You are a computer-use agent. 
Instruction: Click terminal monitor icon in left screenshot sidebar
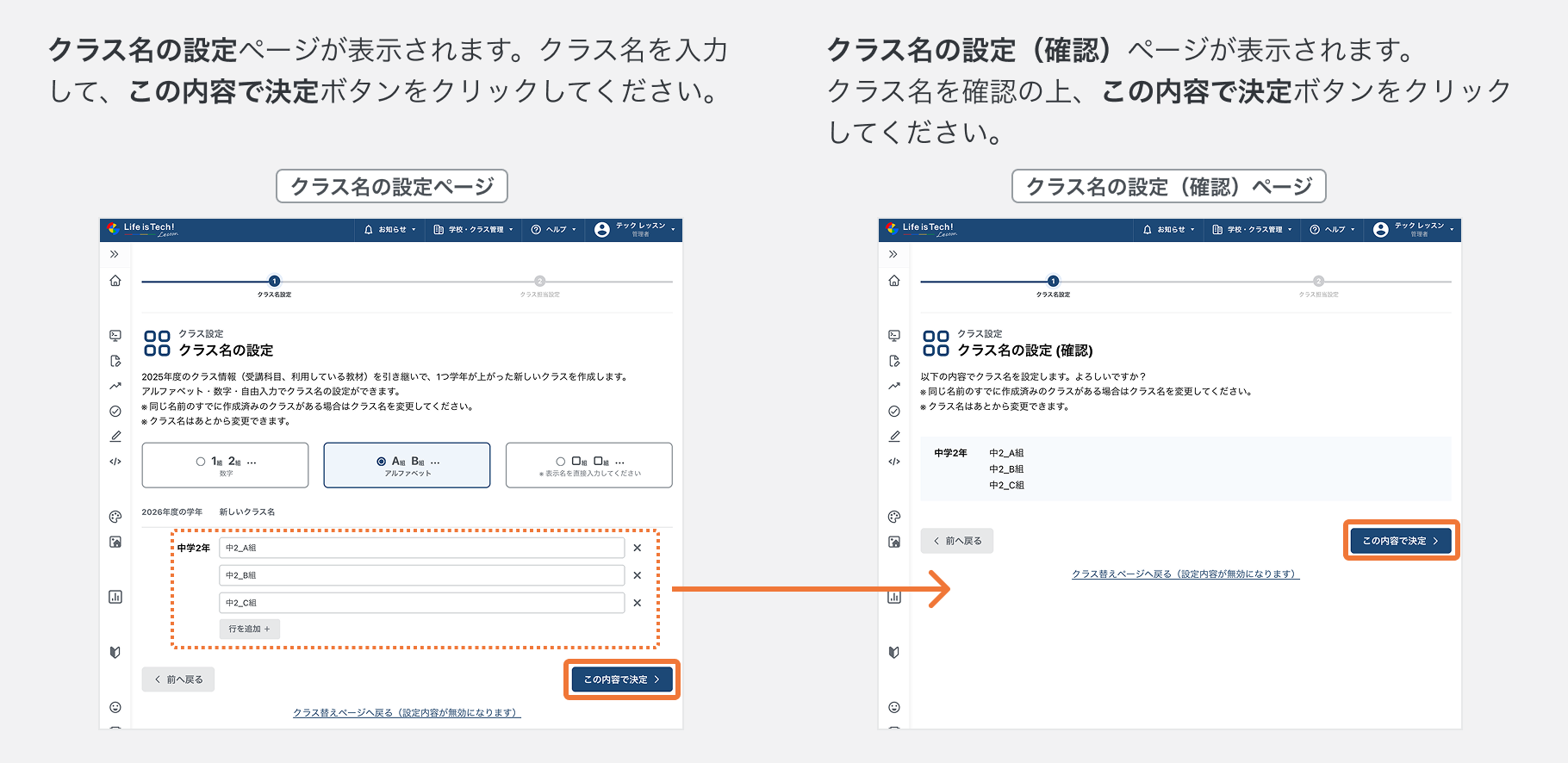115,335
